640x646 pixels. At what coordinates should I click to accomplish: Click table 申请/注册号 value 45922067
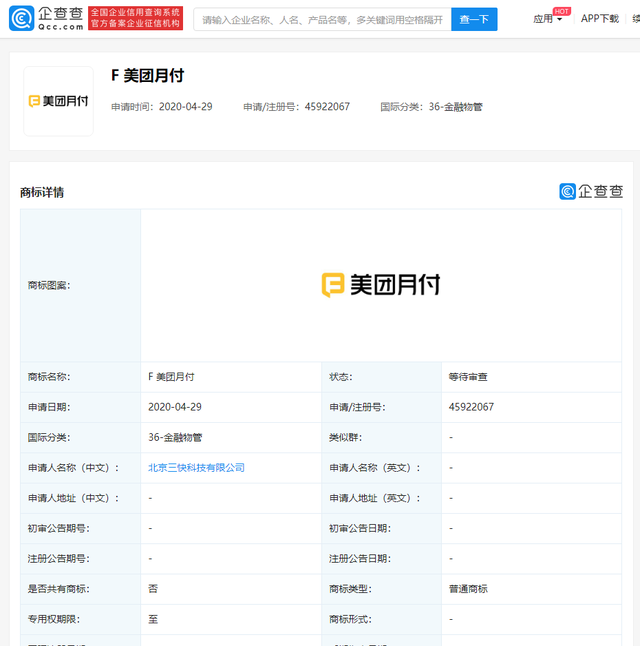(471, 407)
